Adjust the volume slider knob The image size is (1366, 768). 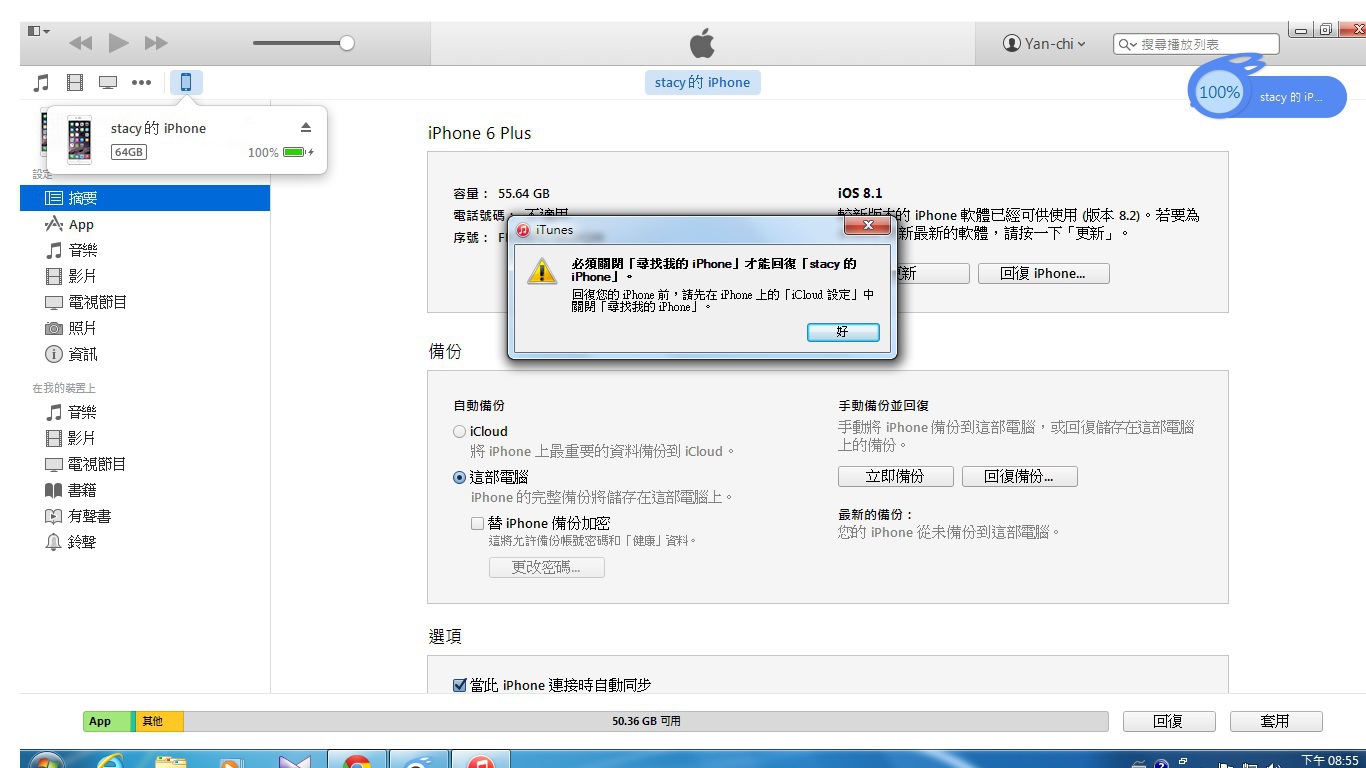(347, 43)
